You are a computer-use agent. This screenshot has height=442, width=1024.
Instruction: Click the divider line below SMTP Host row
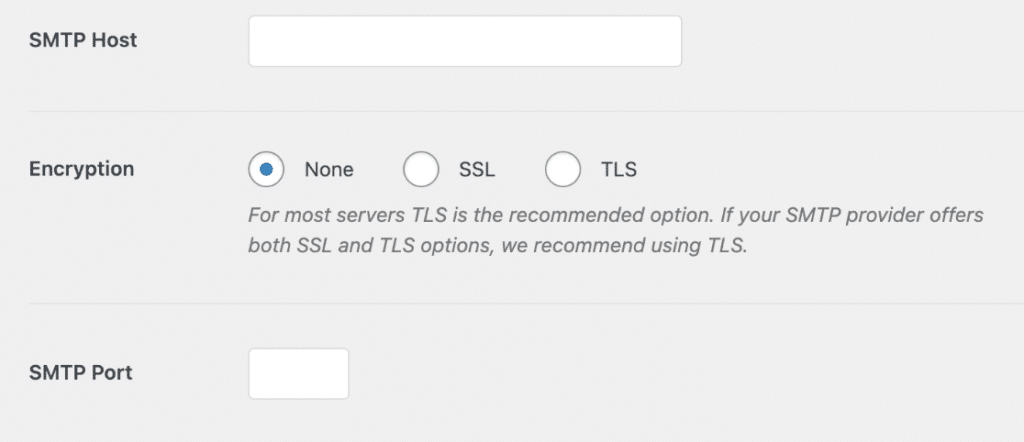click(526, 111)
